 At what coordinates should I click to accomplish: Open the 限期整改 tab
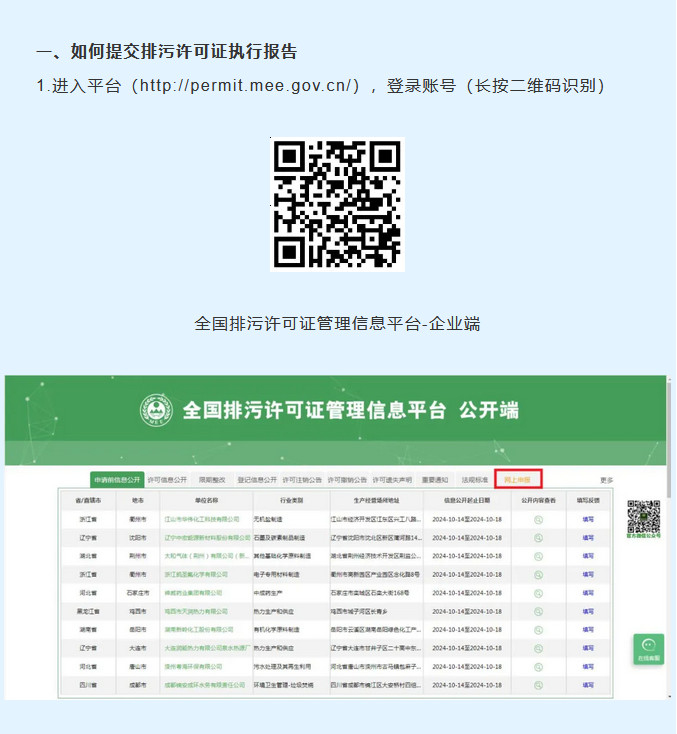pyautogui.click(x=212, y=480)
